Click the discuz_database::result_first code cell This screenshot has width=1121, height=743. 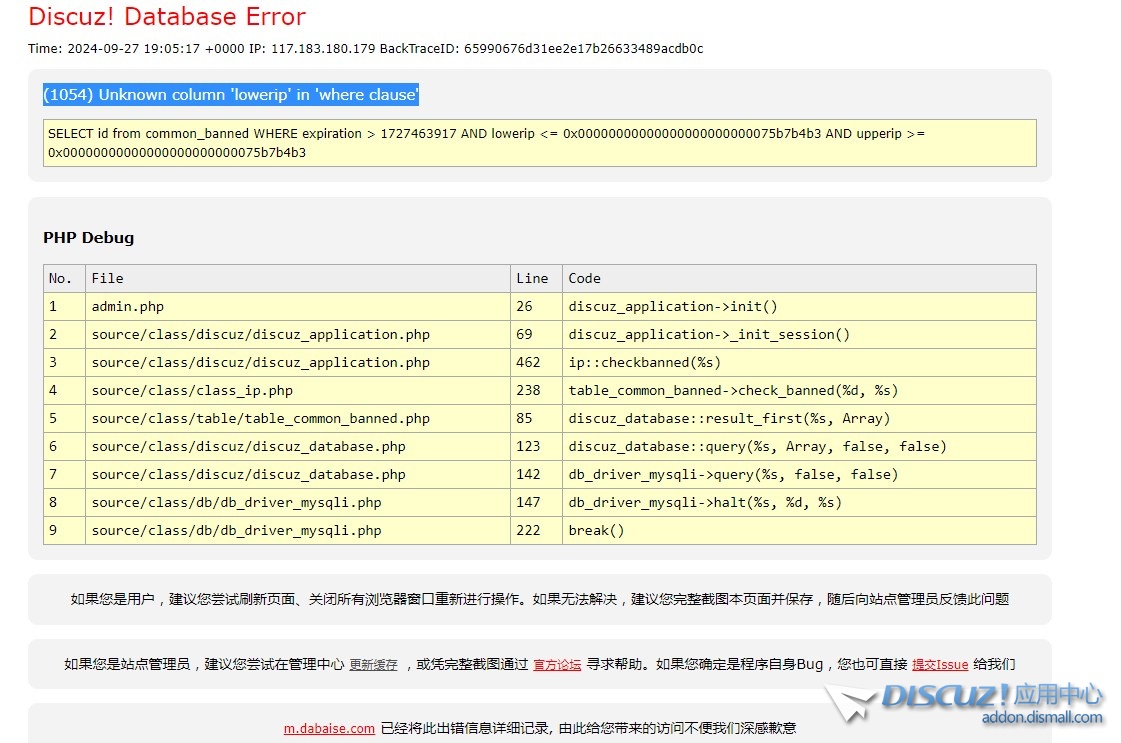click(x=799, y=418)
